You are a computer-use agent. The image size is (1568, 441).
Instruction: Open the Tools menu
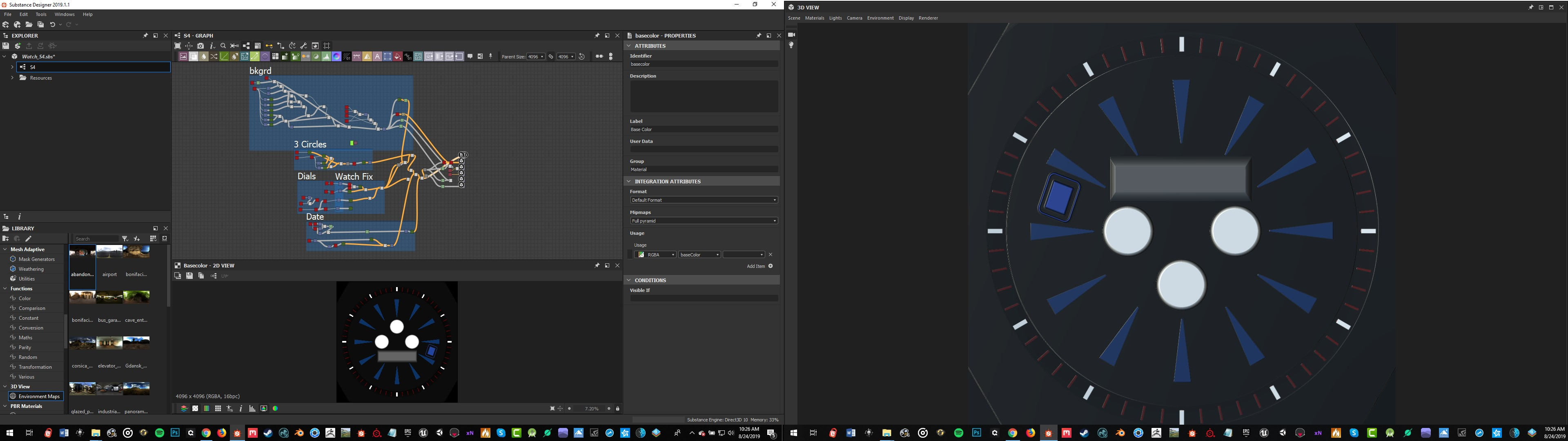[41, 14]
